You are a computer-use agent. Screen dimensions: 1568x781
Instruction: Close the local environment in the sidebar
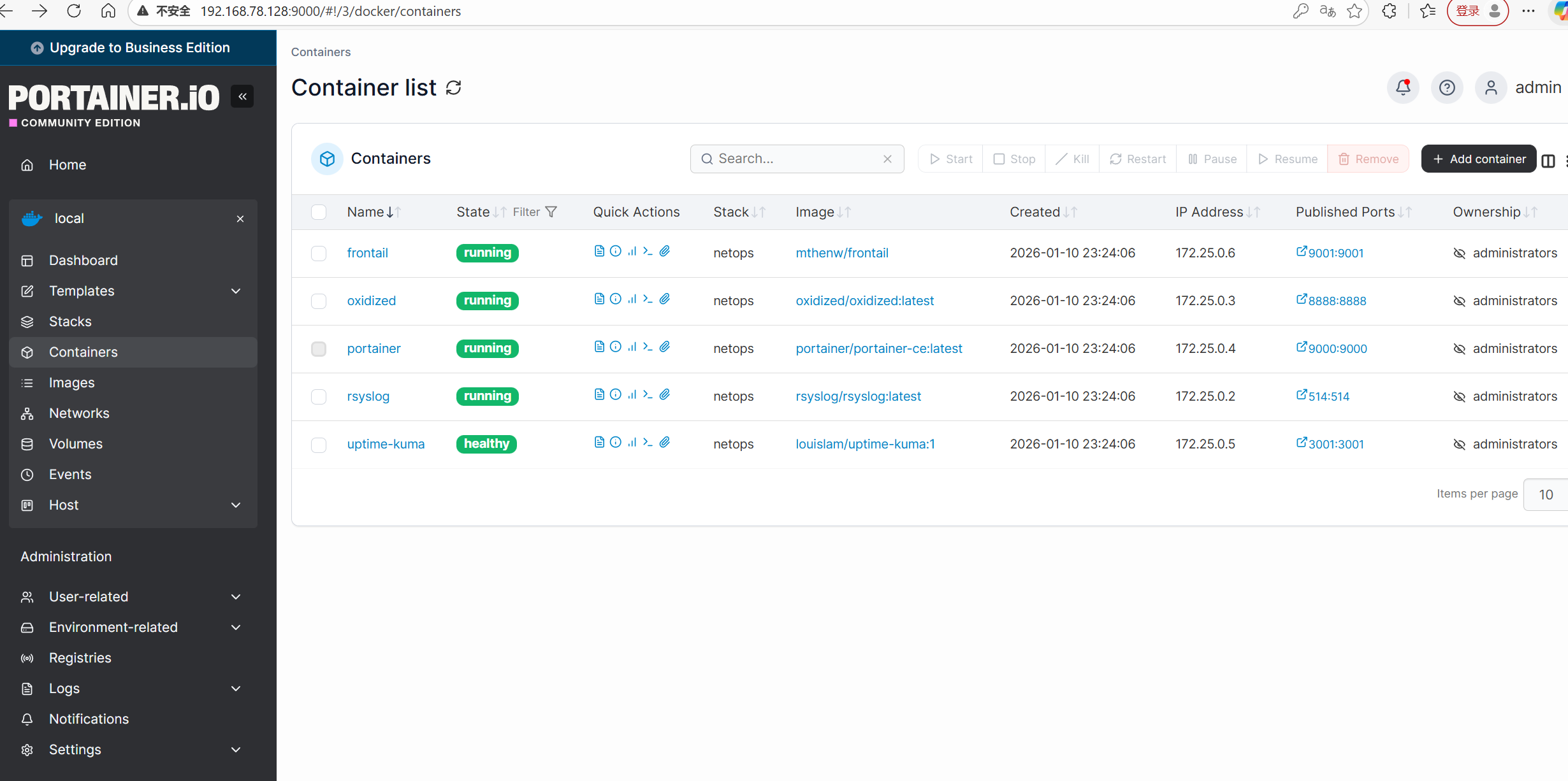[x=240, y=219]
